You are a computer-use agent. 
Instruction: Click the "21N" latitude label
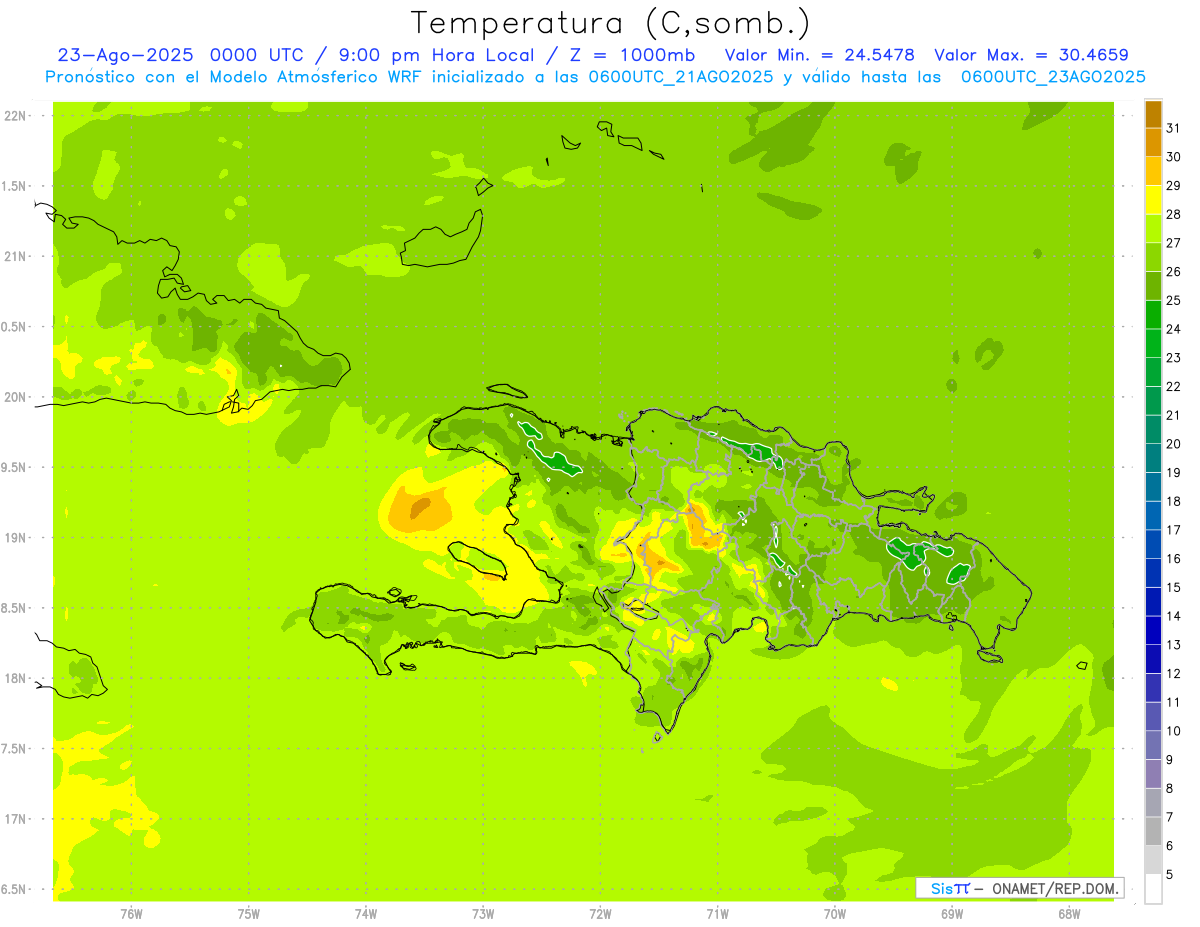click(x=16, y=256)
